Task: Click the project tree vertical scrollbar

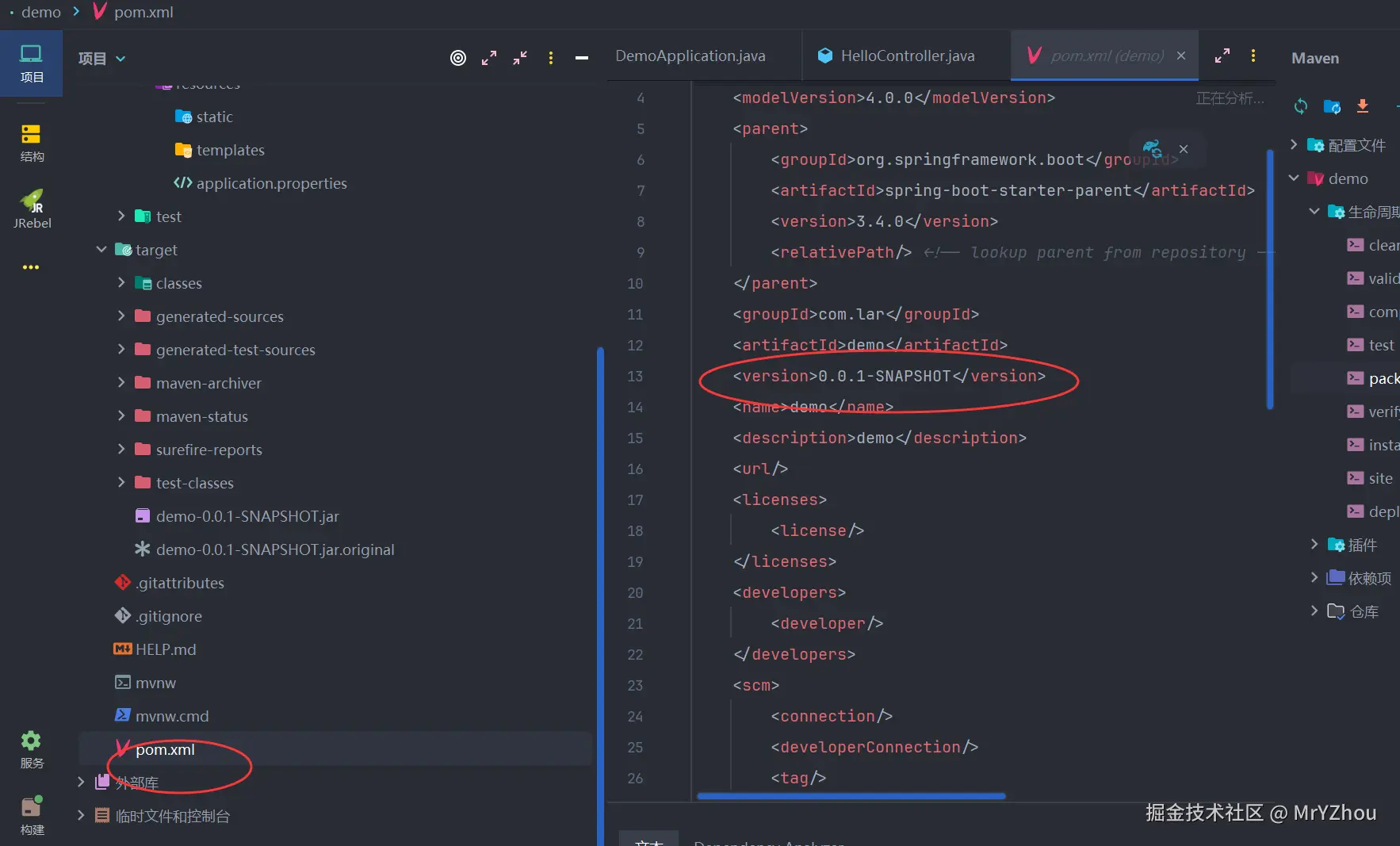Action: pyautogui.click(x=600, y=596)
